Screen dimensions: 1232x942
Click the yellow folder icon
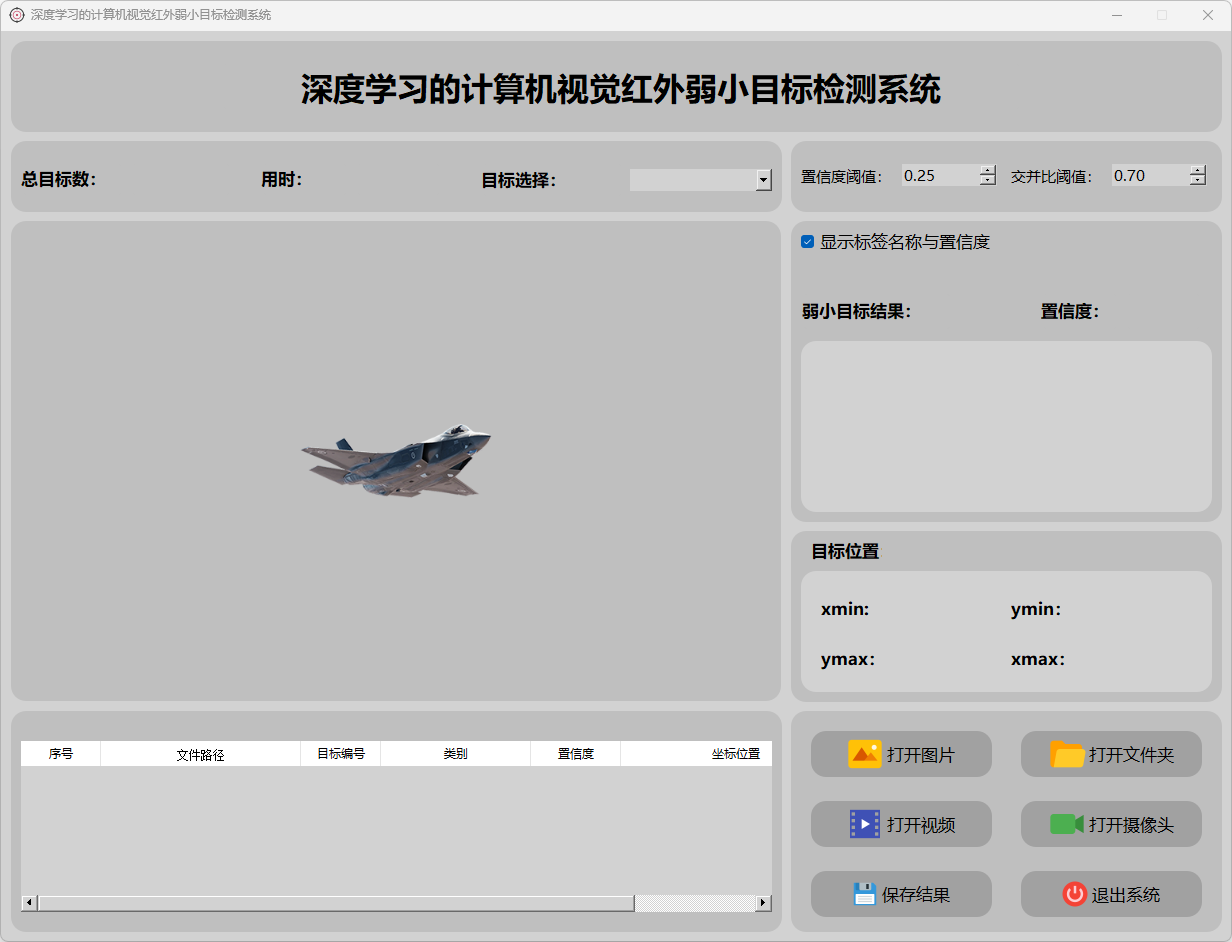point(1067,754)
